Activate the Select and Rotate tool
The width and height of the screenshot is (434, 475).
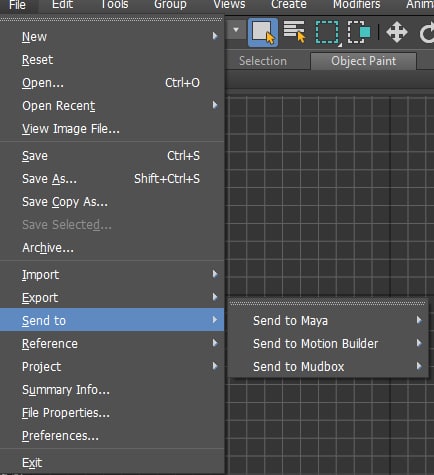coord(426,32)
